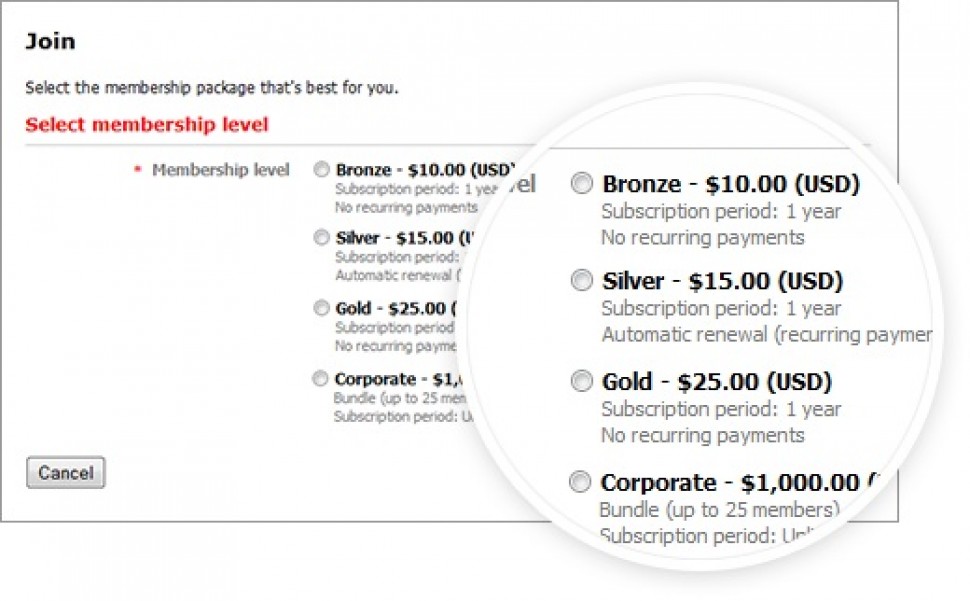Pick the enlarged Gold radio button in magnifier
The image size is (970, 601).
(581, 381)
